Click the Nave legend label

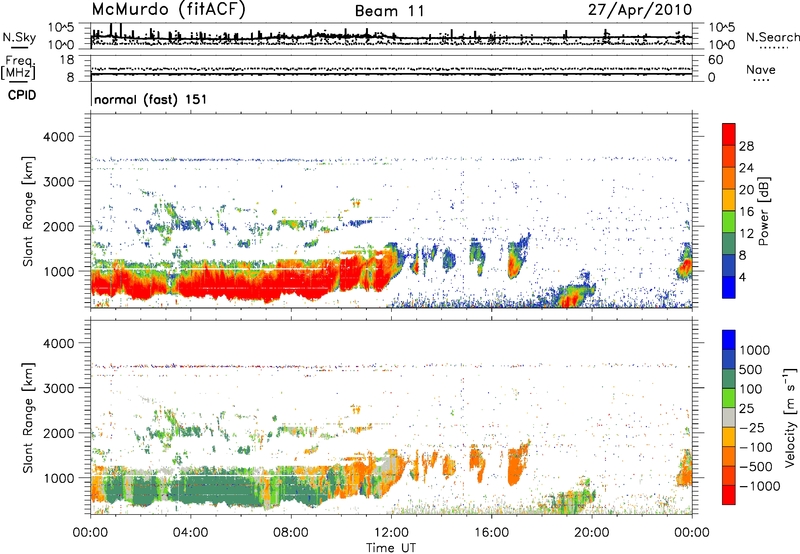pyautogui.click(x=761, y=69)
